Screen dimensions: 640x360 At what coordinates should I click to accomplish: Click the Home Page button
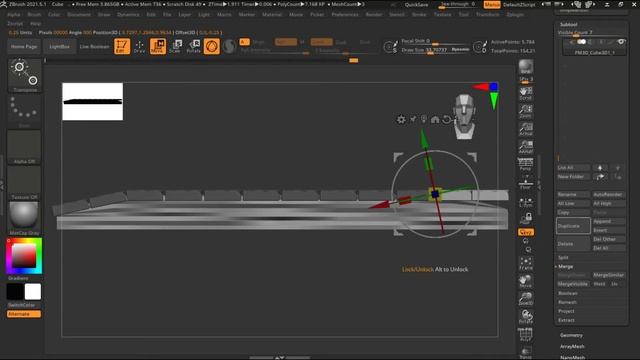tap(24, 47)
